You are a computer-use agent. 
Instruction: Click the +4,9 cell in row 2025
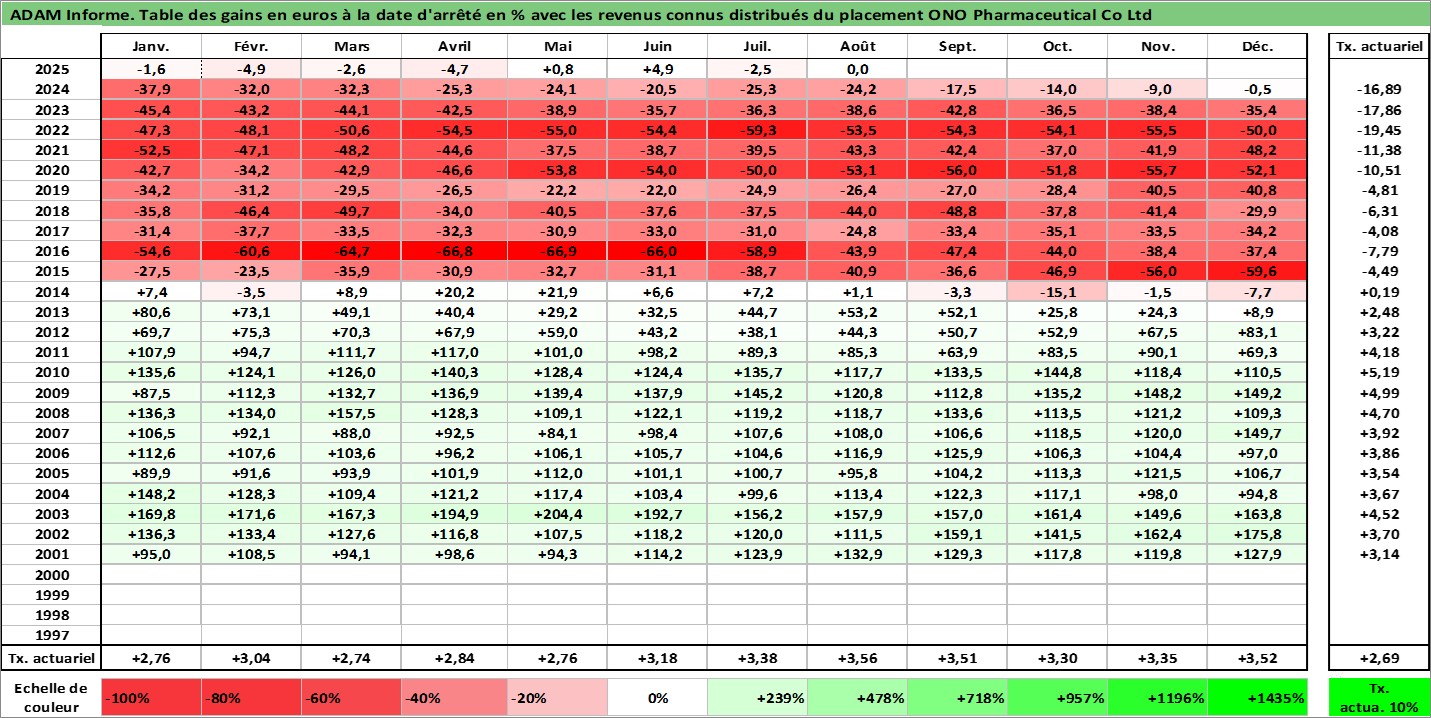coord(657,69)
